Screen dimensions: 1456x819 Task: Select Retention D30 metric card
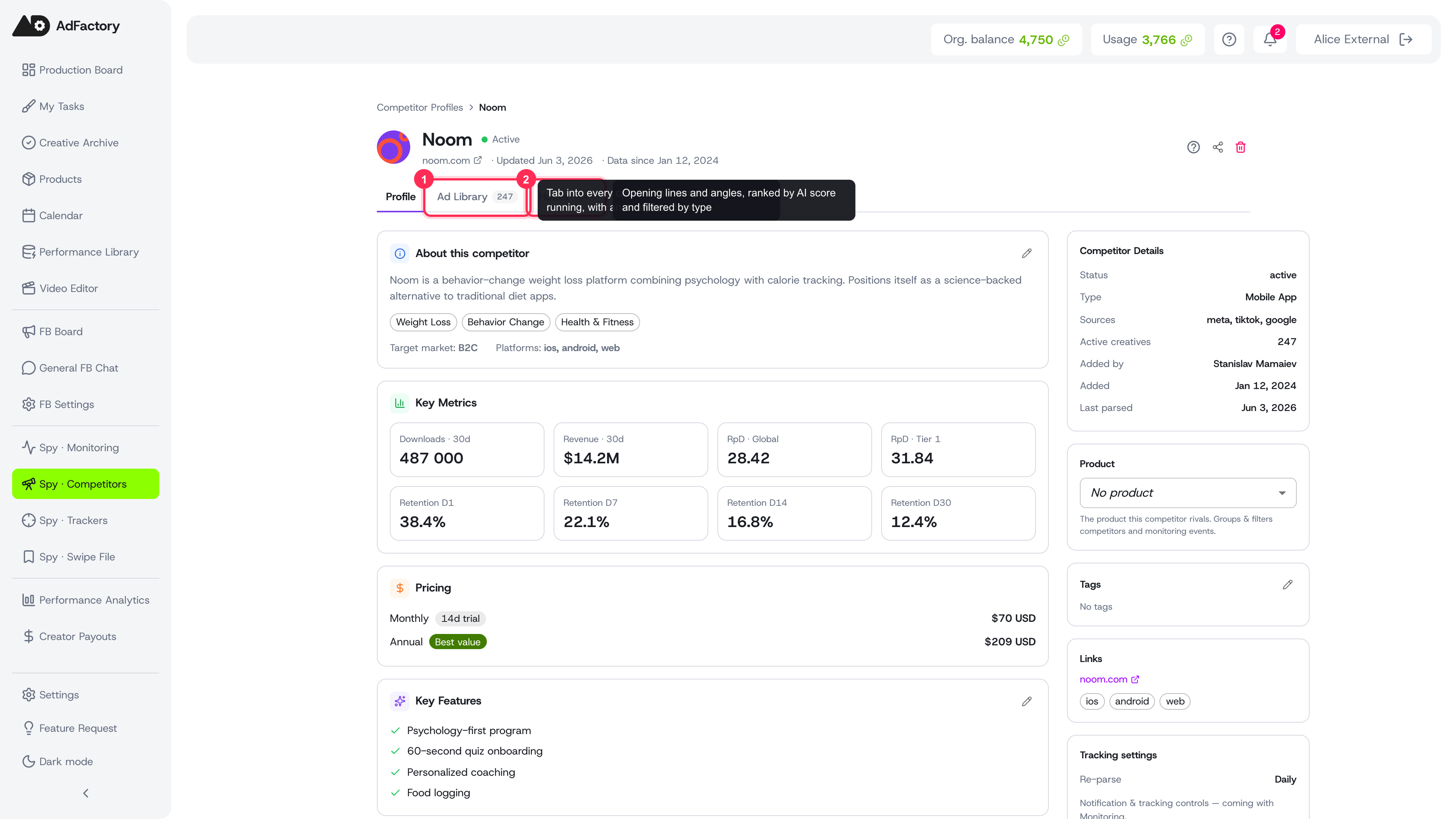(958, 513)
